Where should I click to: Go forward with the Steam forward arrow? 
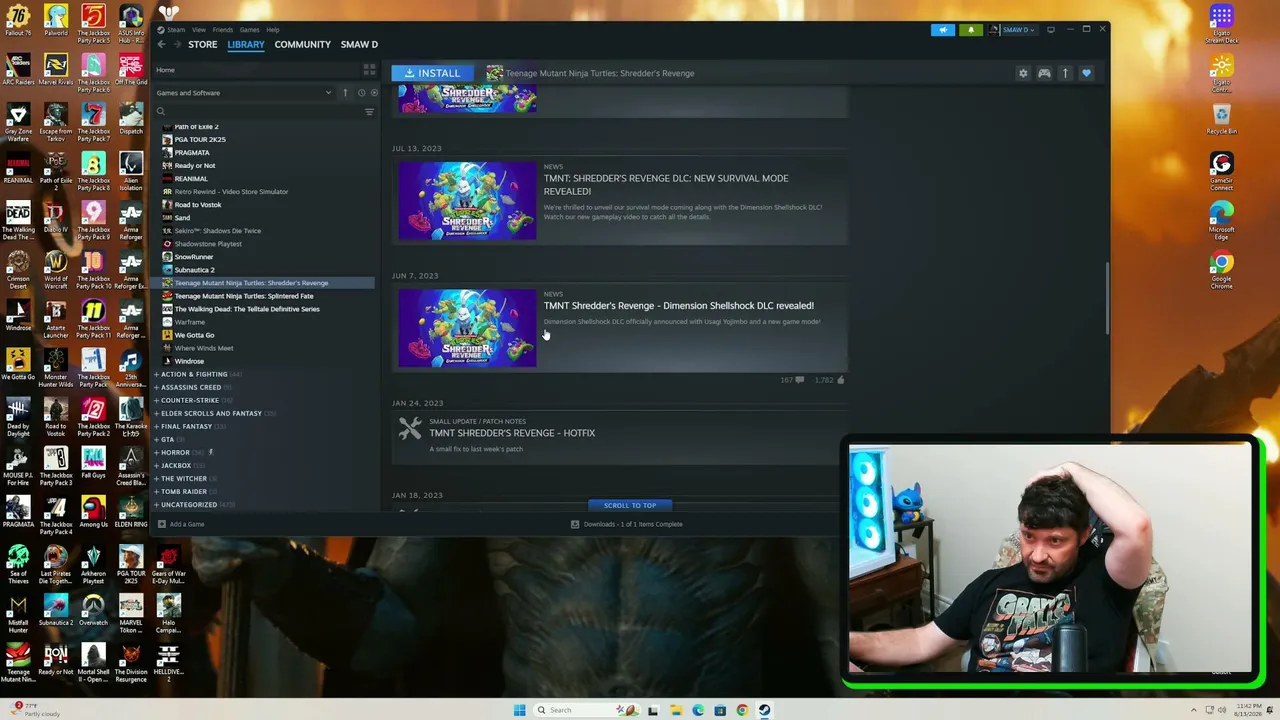pos(177,44)
